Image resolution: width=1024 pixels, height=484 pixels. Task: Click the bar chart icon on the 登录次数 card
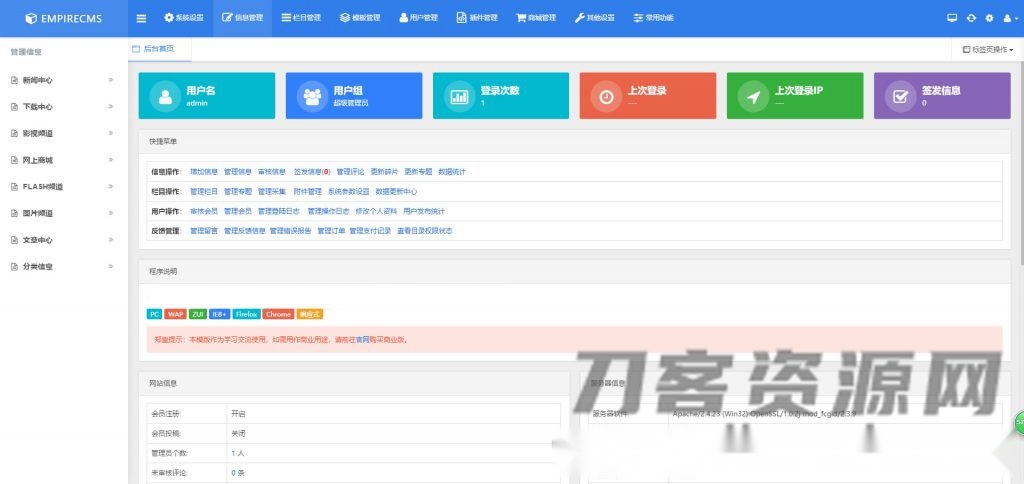pyautogui.click(x=459, y=97)
